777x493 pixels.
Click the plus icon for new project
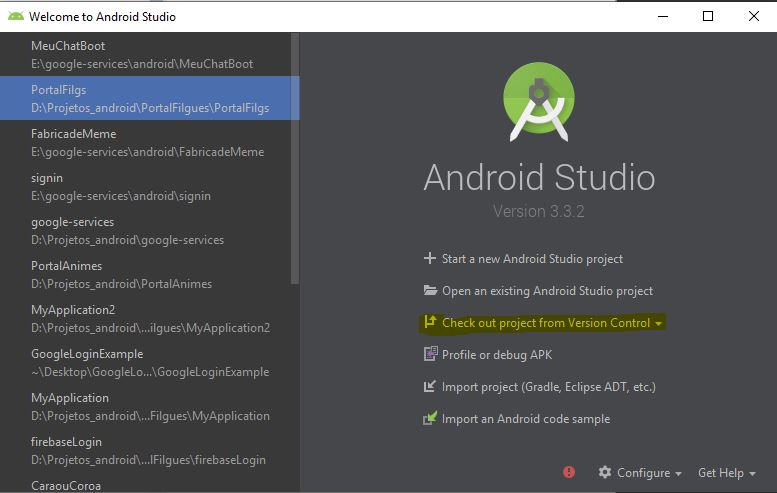point(430,258)
